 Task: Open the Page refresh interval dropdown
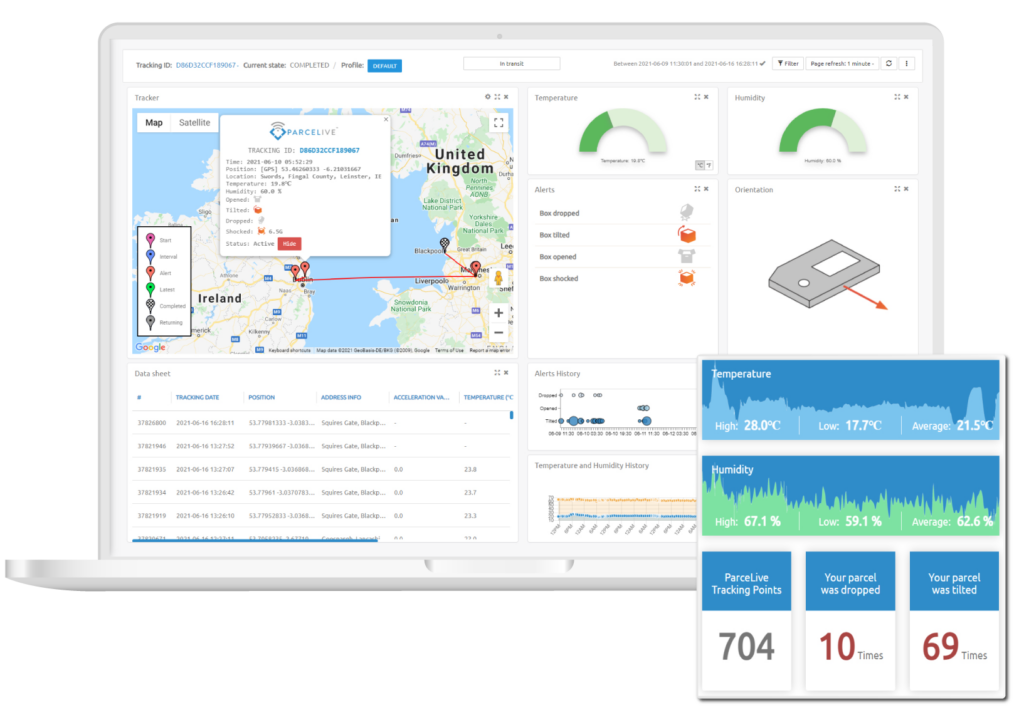tap(842, 63)
